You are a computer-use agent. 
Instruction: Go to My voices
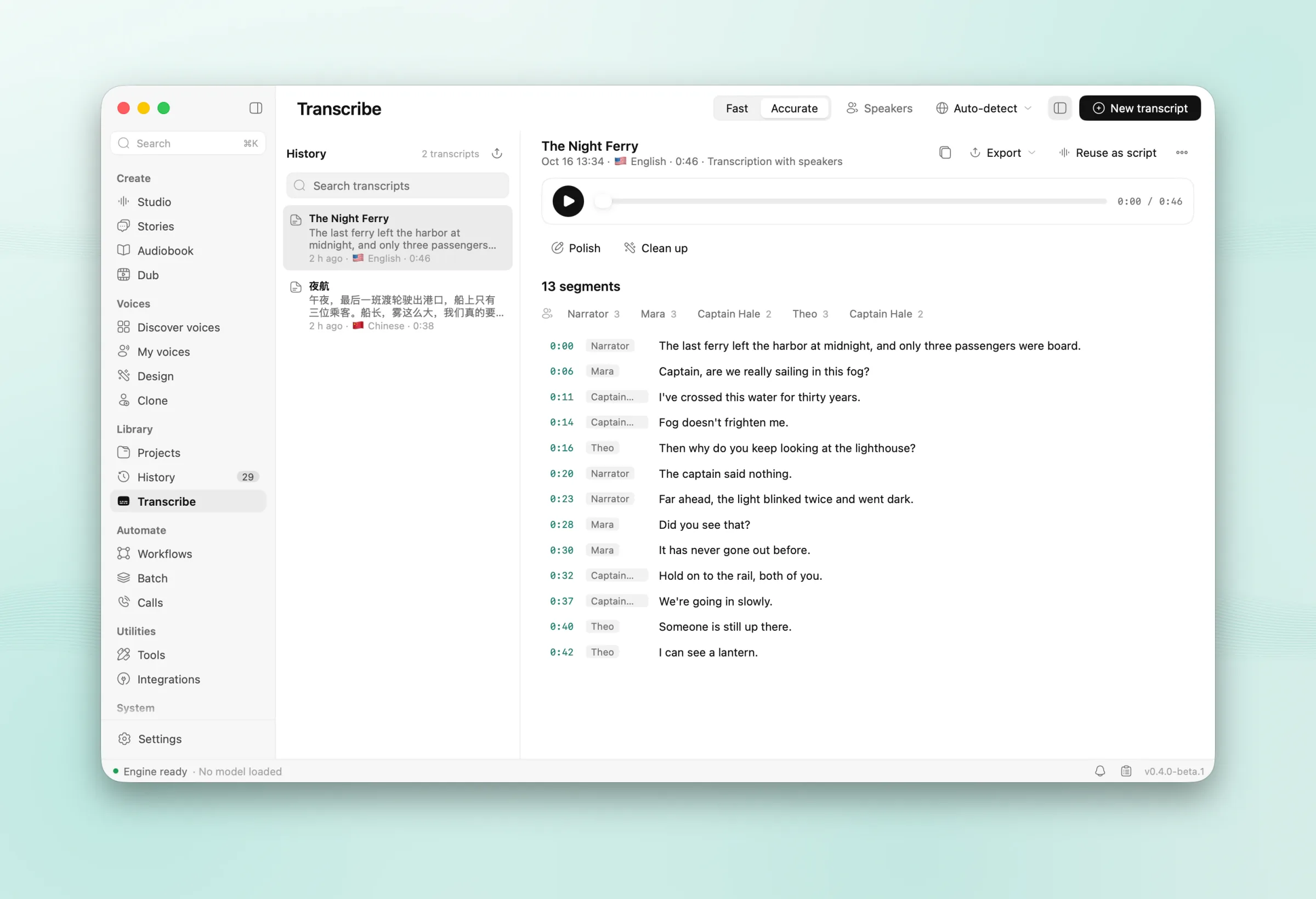pos(188,352)
